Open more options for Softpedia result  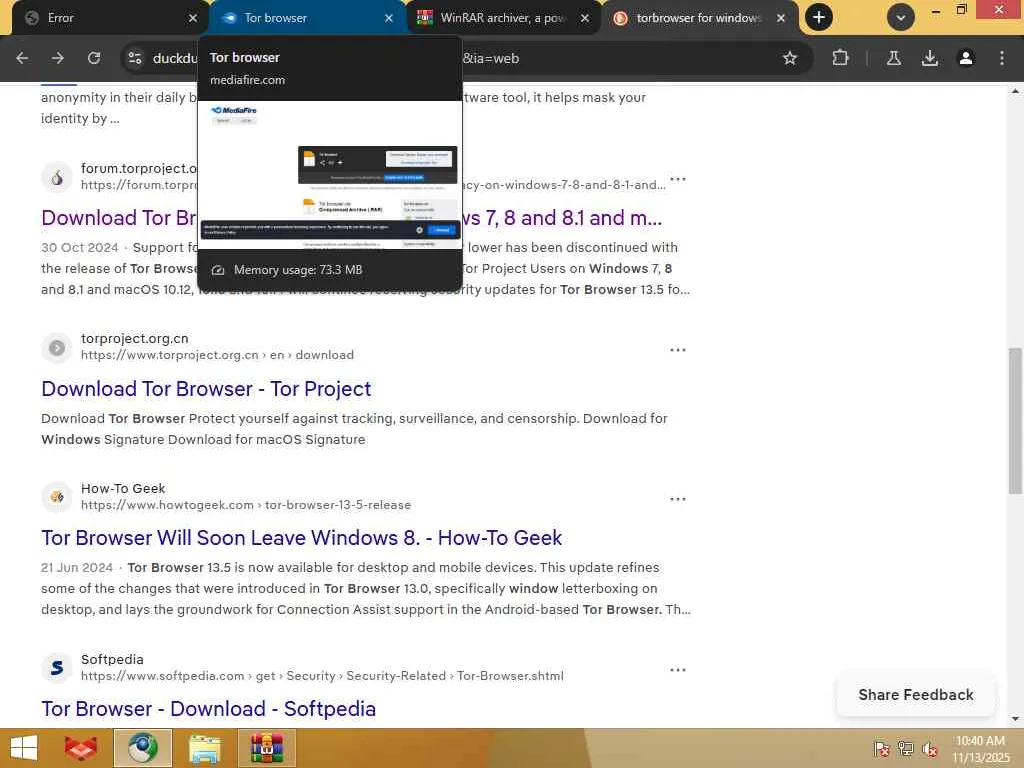pos(678,670)
